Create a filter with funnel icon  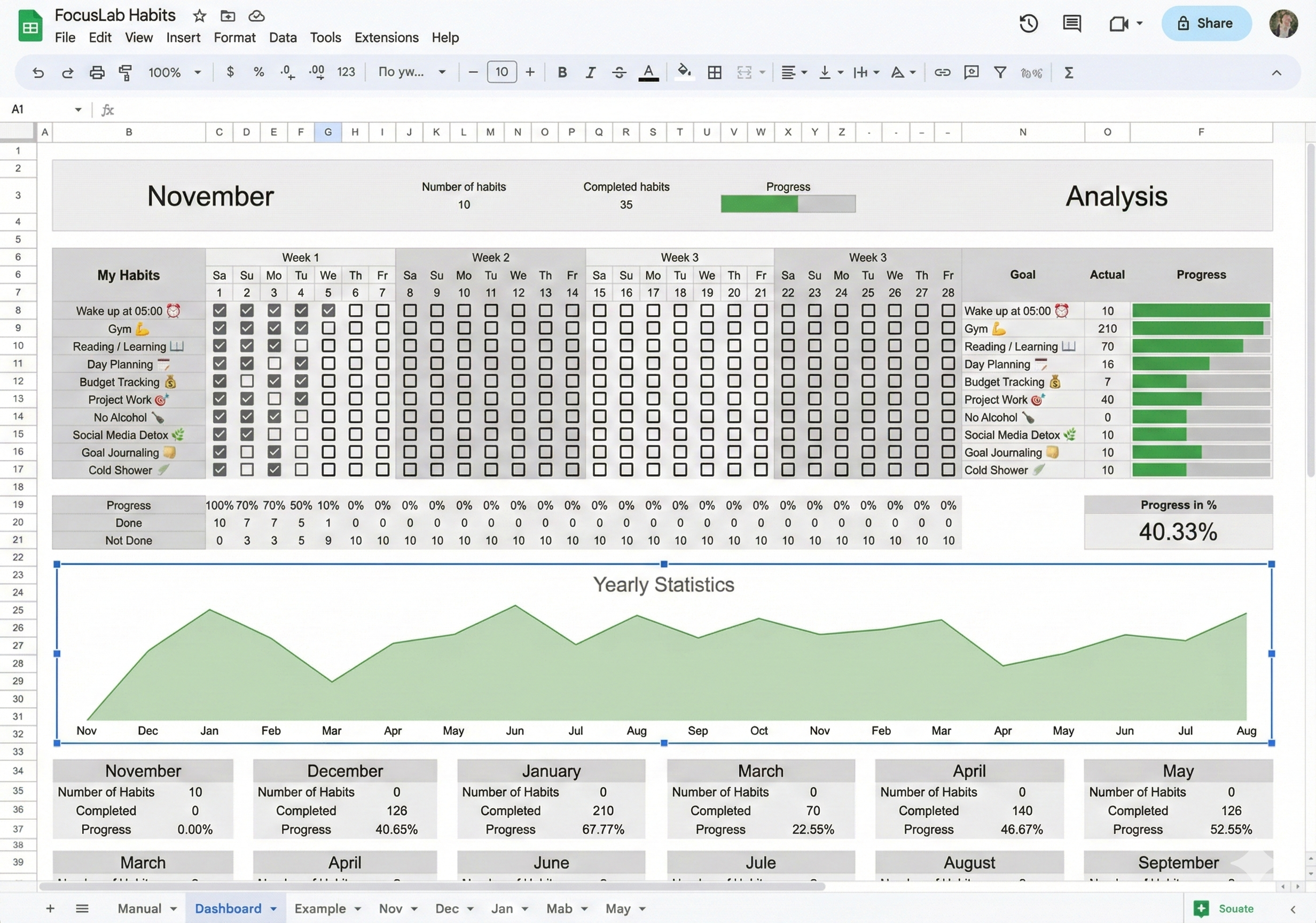tap(1000, 72)
